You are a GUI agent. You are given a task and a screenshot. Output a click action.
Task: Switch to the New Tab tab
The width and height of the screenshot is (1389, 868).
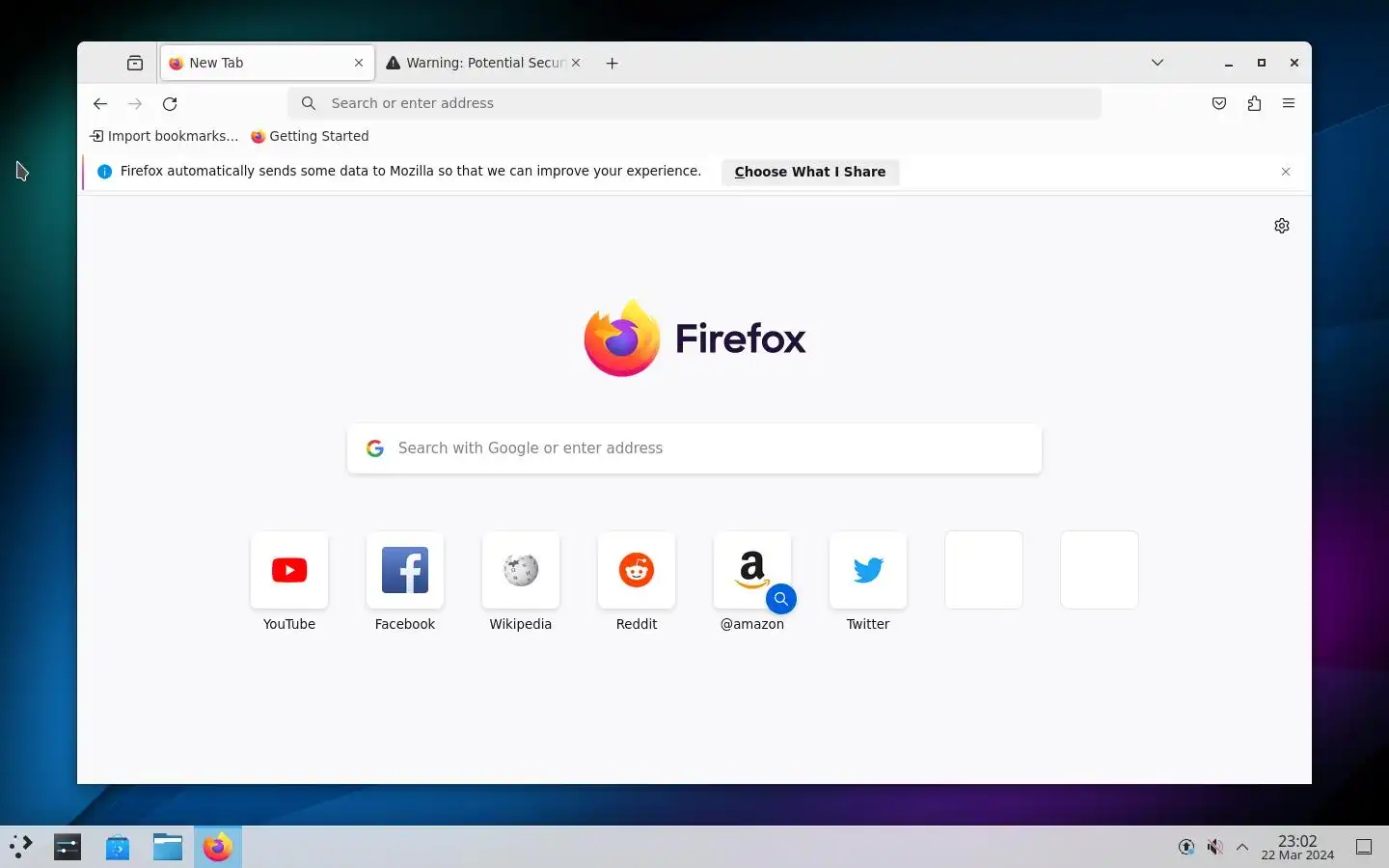click(x=267, y=63)
